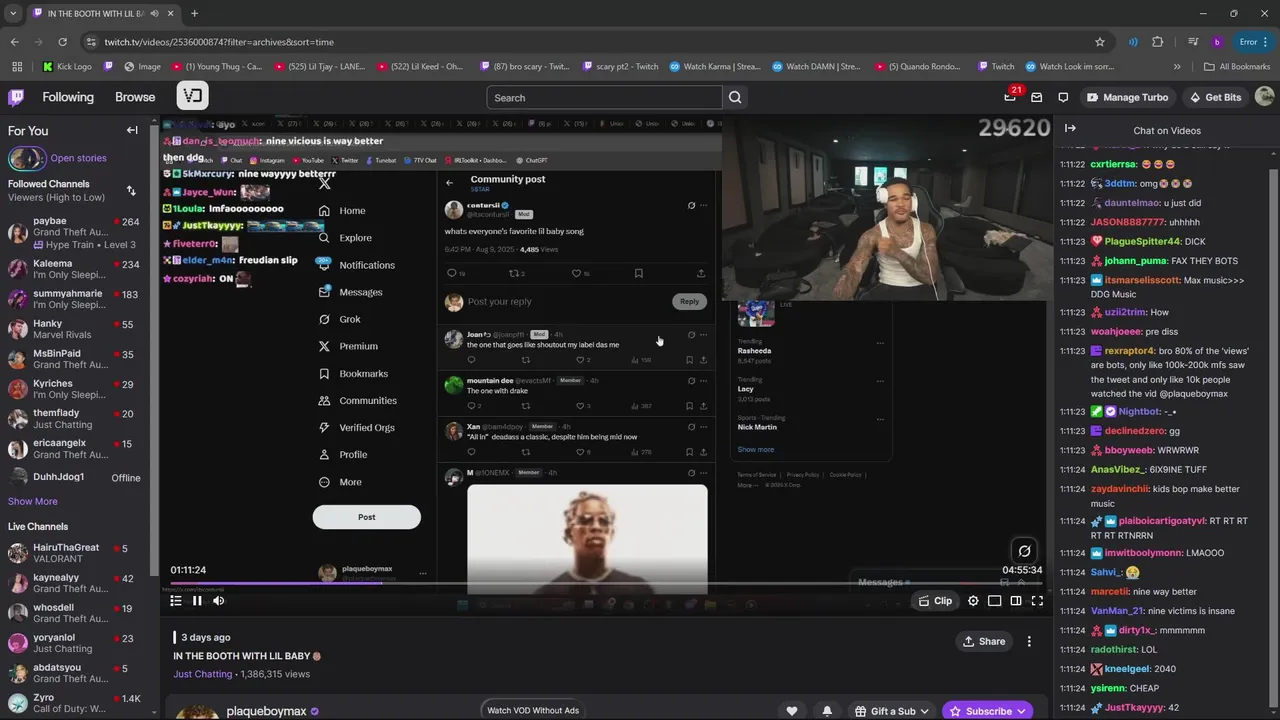Click the Chrome address bar URL
This screenshot has height=720, width=1280.
[219, 42]
